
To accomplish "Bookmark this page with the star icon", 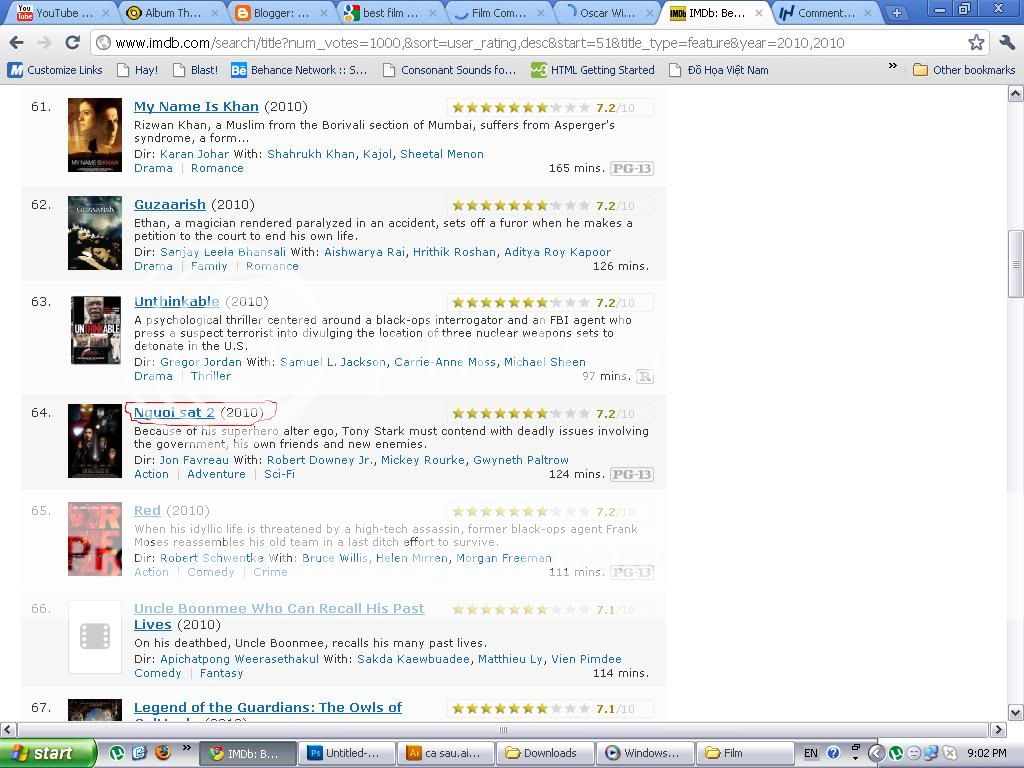I will pos(976,43).
